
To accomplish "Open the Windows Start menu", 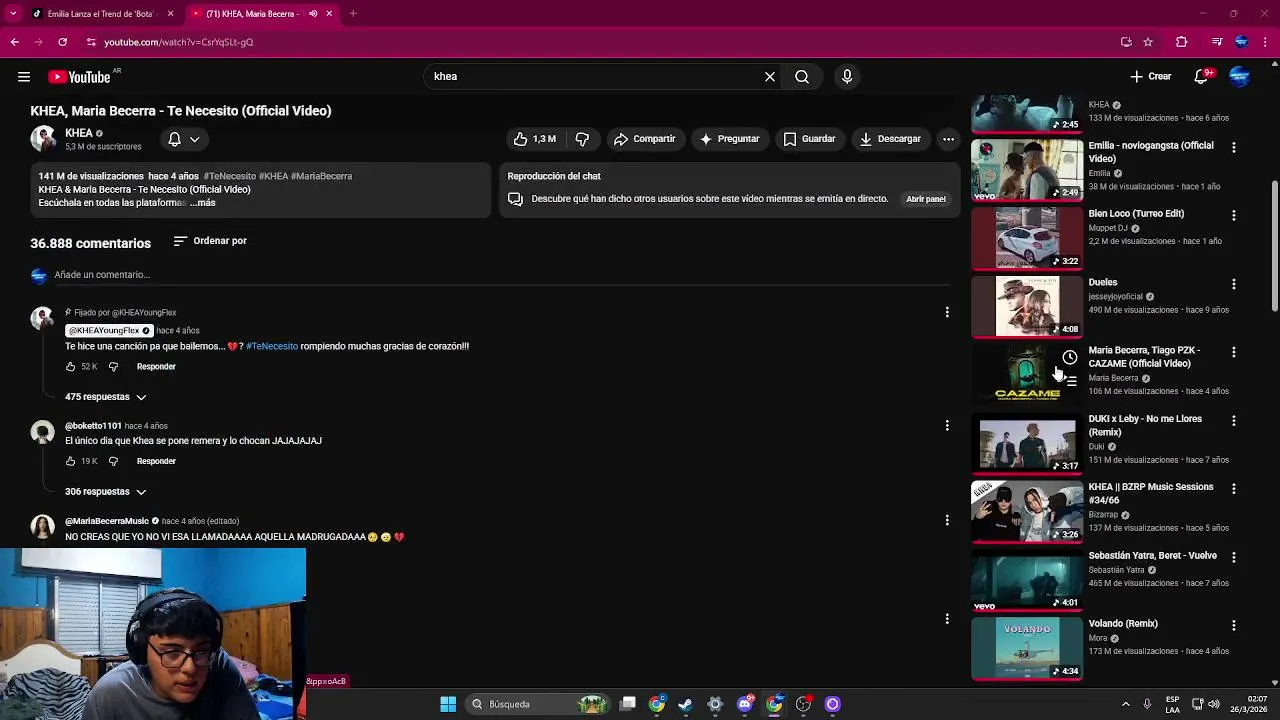I will tap(448, 704).
